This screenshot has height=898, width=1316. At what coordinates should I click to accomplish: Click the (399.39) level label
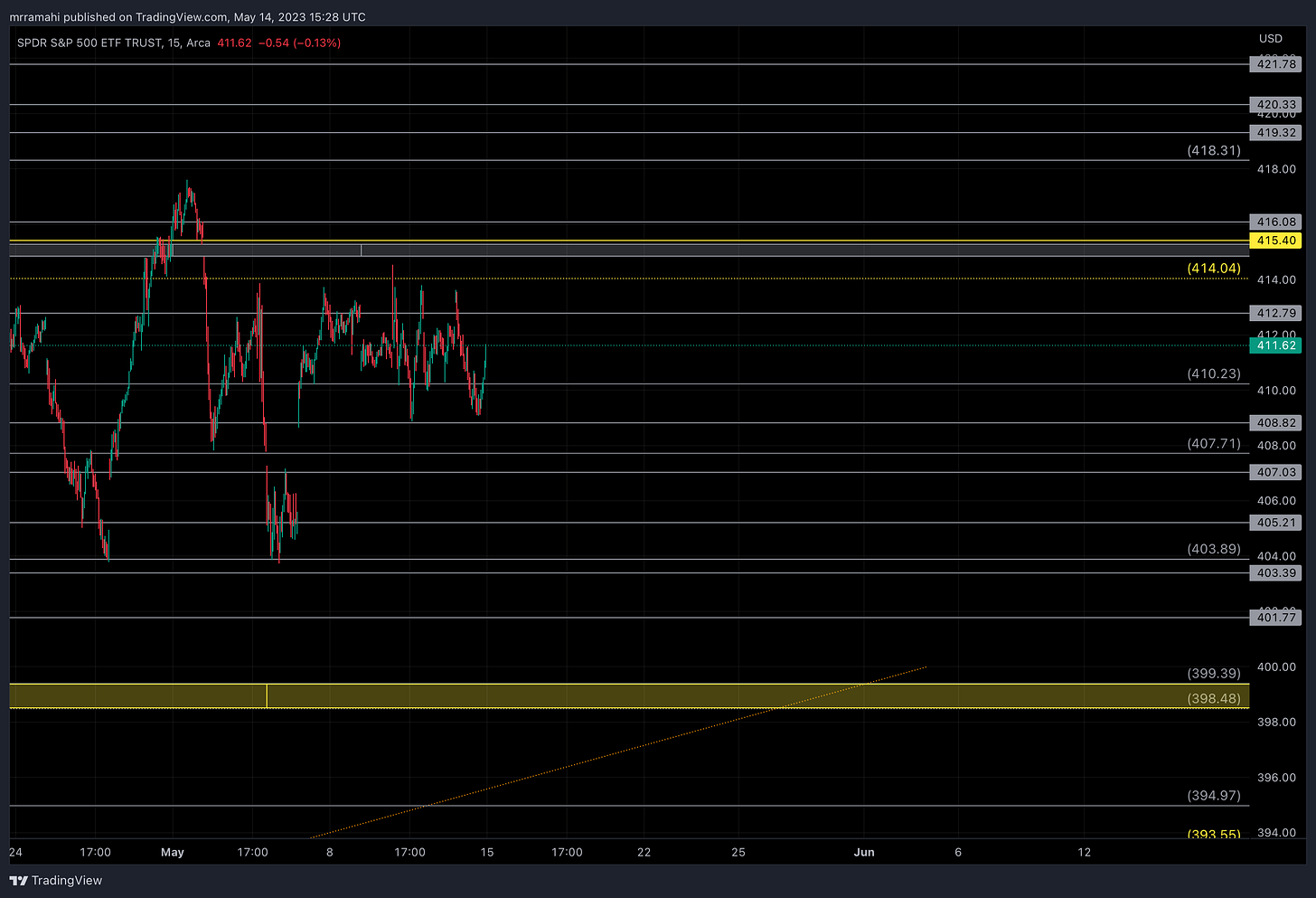tap(1214, 674)
